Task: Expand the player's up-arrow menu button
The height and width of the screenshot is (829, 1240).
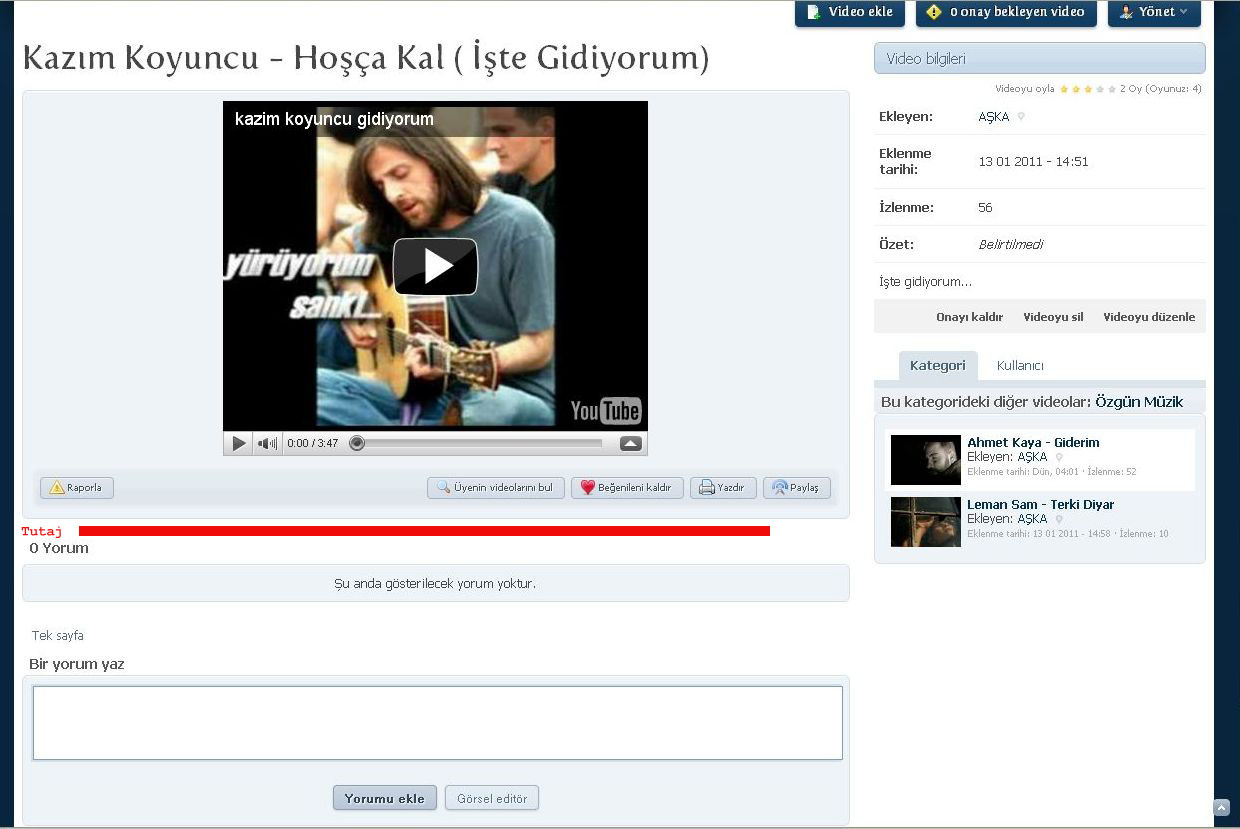Action: click(x=630, y=443)
